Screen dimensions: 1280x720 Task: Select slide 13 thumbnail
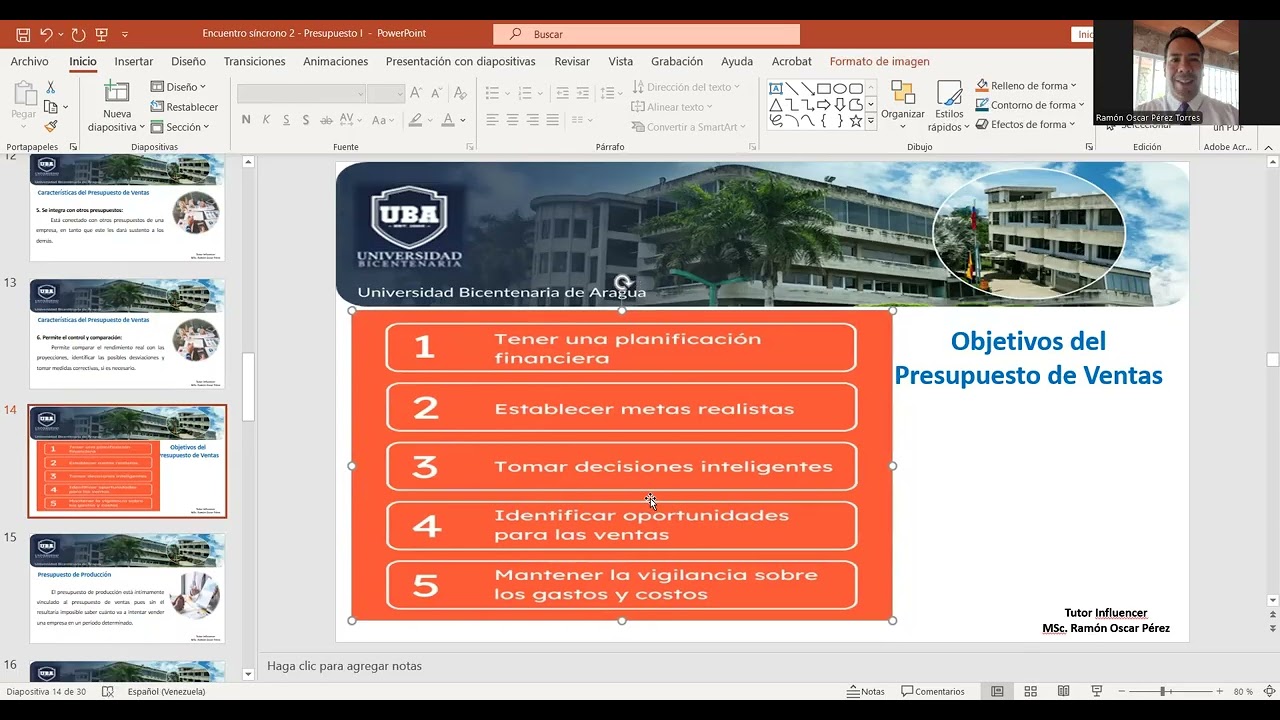click(x=127, y=334)
